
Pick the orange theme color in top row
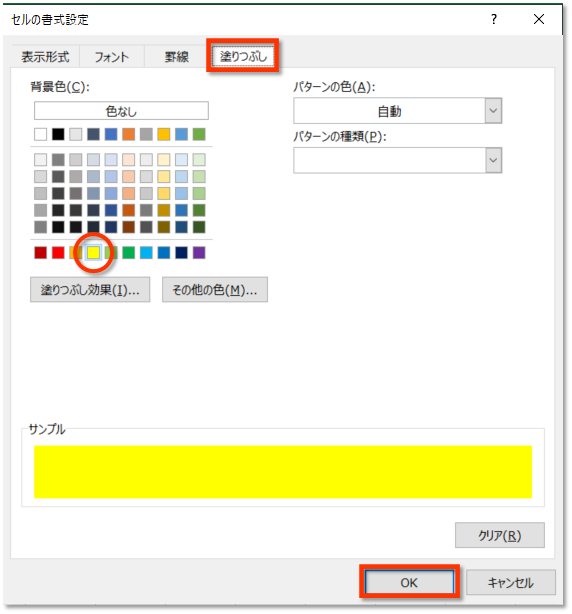128,134
